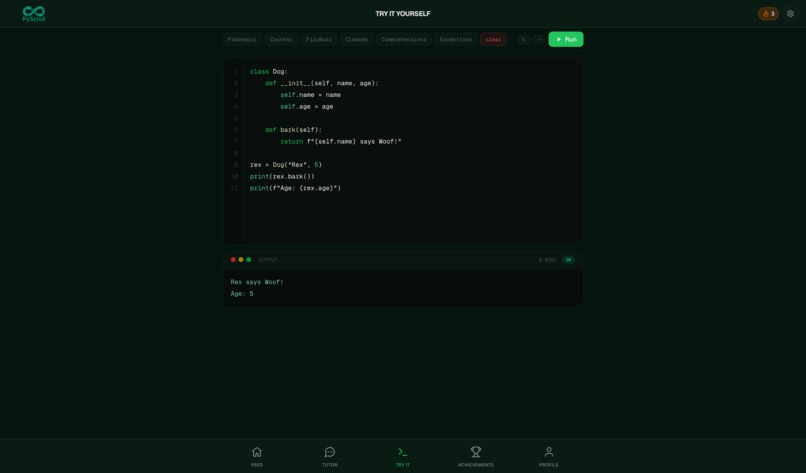This screenshot has width=806, height=473.
Task: Select the Try It terminal tab
Action: 403,456
